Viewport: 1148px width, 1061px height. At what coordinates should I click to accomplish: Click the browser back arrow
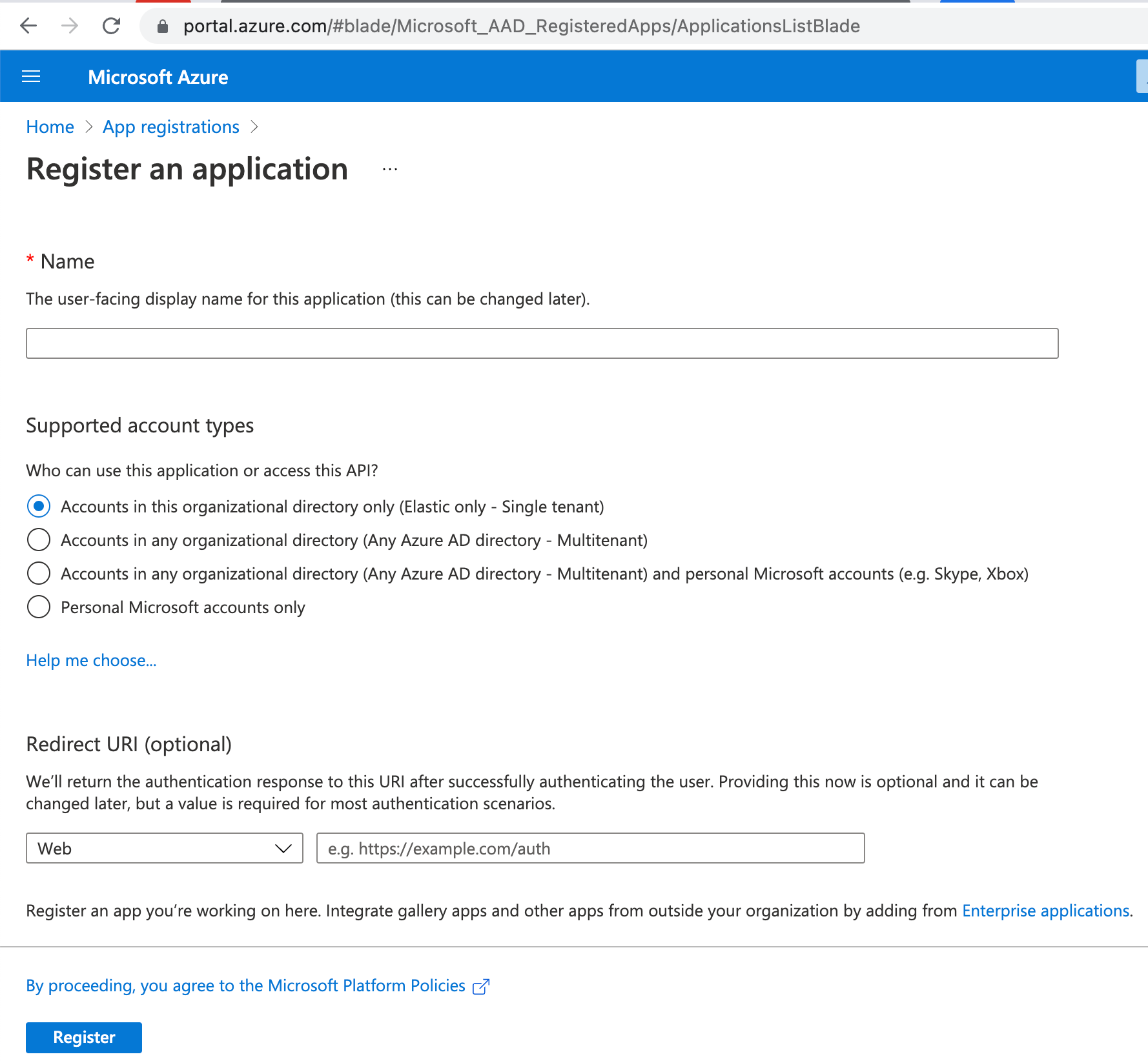click(x=27, y=26)
